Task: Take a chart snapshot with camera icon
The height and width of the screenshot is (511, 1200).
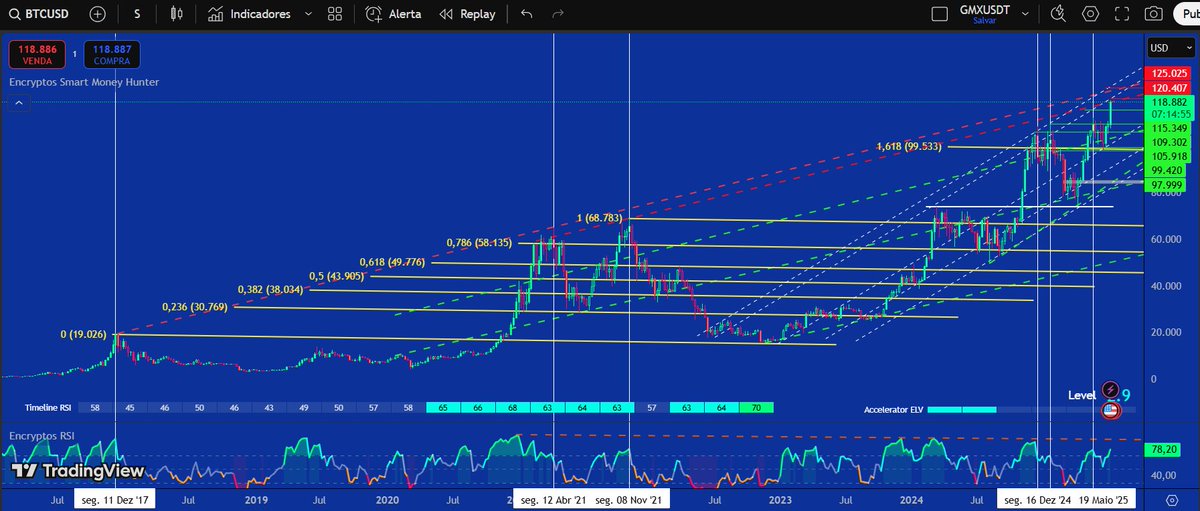Action: [1154, 15]
